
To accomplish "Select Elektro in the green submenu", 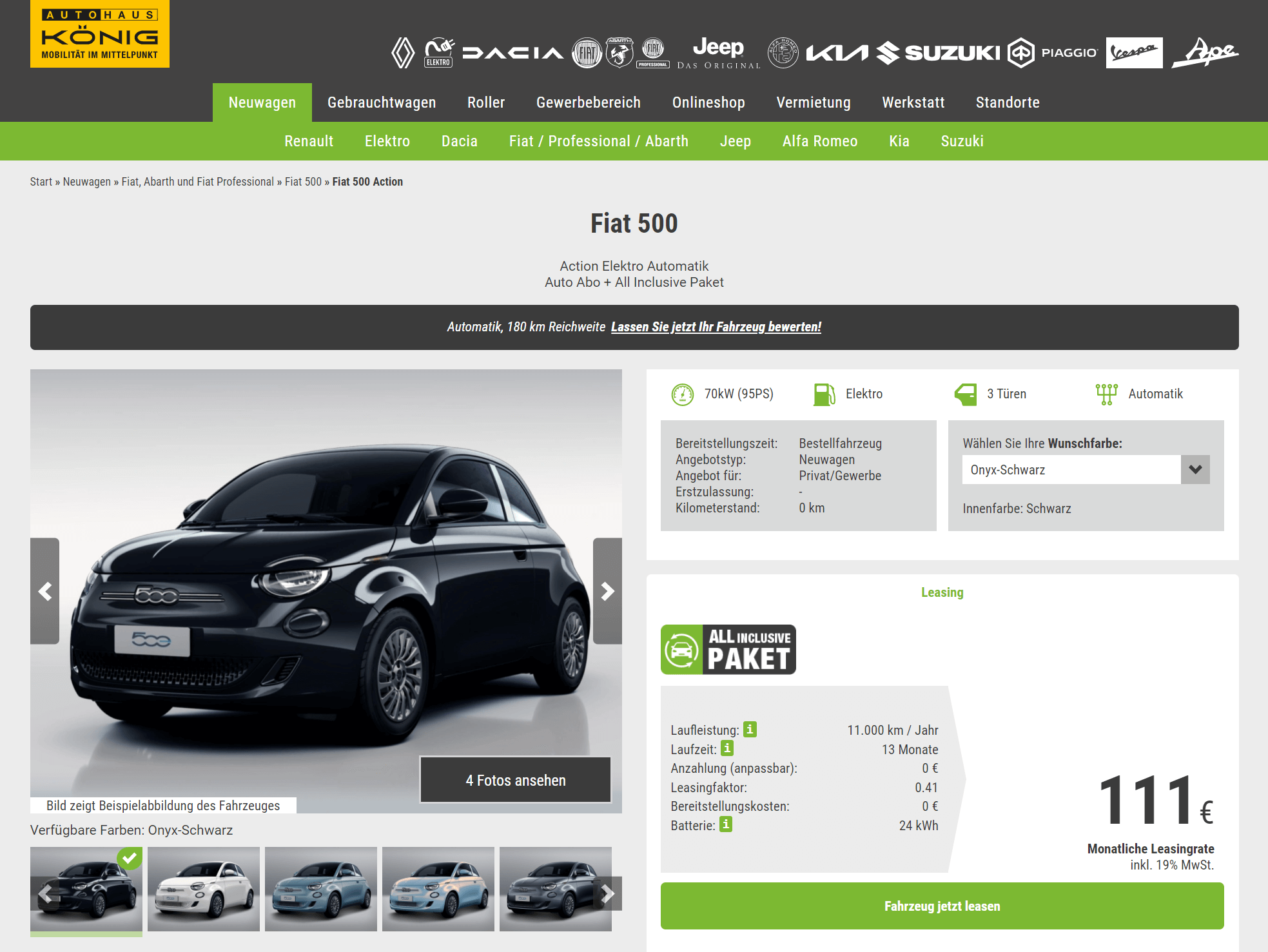I will 387,141.
